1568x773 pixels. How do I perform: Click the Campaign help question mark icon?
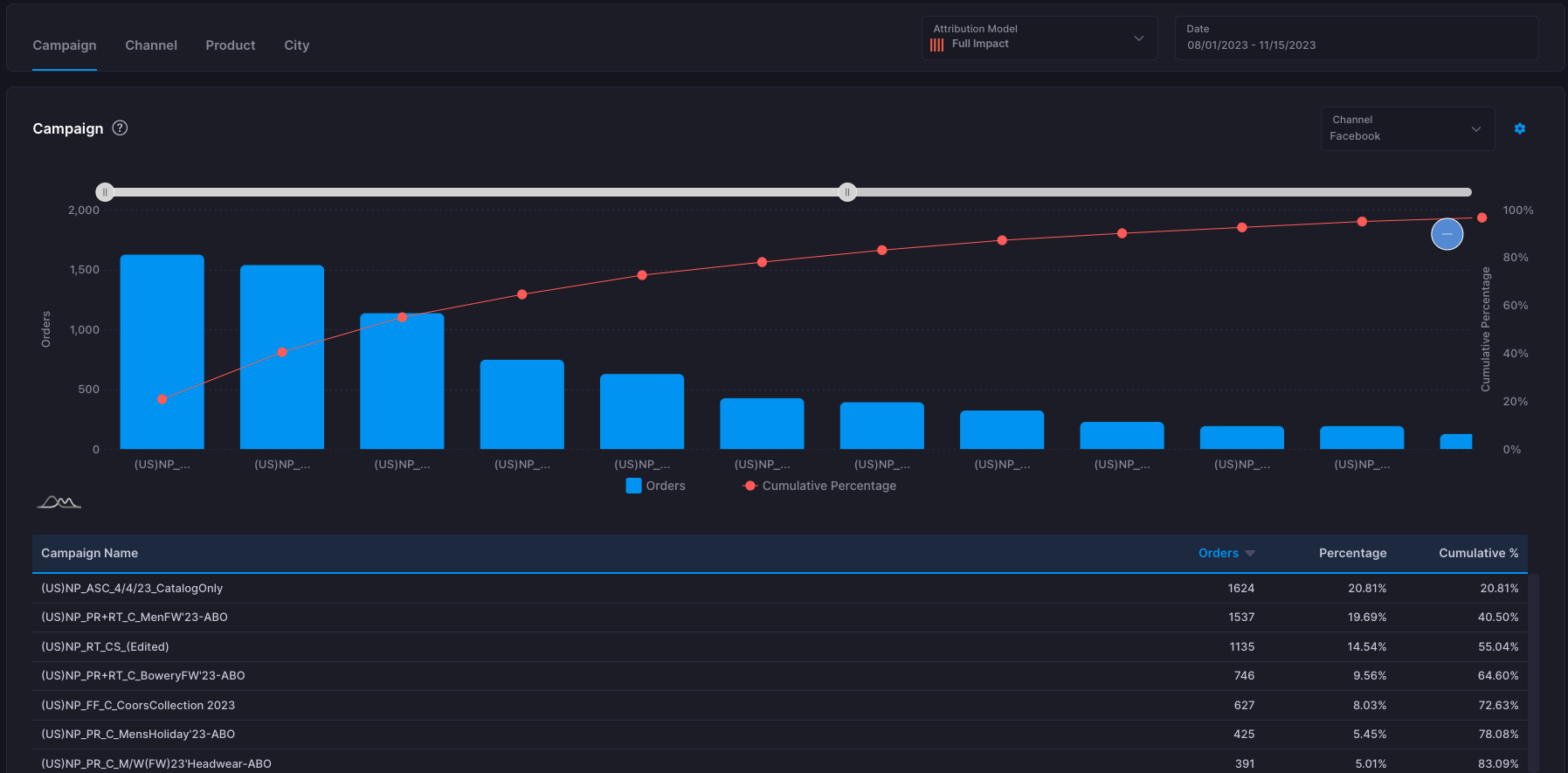pos(121,128)
